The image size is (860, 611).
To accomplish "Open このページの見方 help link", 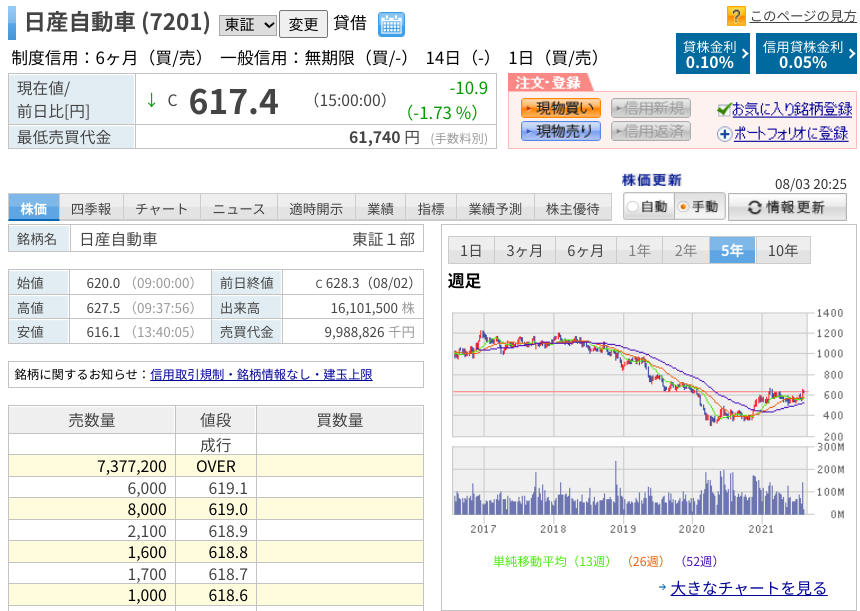I will (x=803, y=16).
